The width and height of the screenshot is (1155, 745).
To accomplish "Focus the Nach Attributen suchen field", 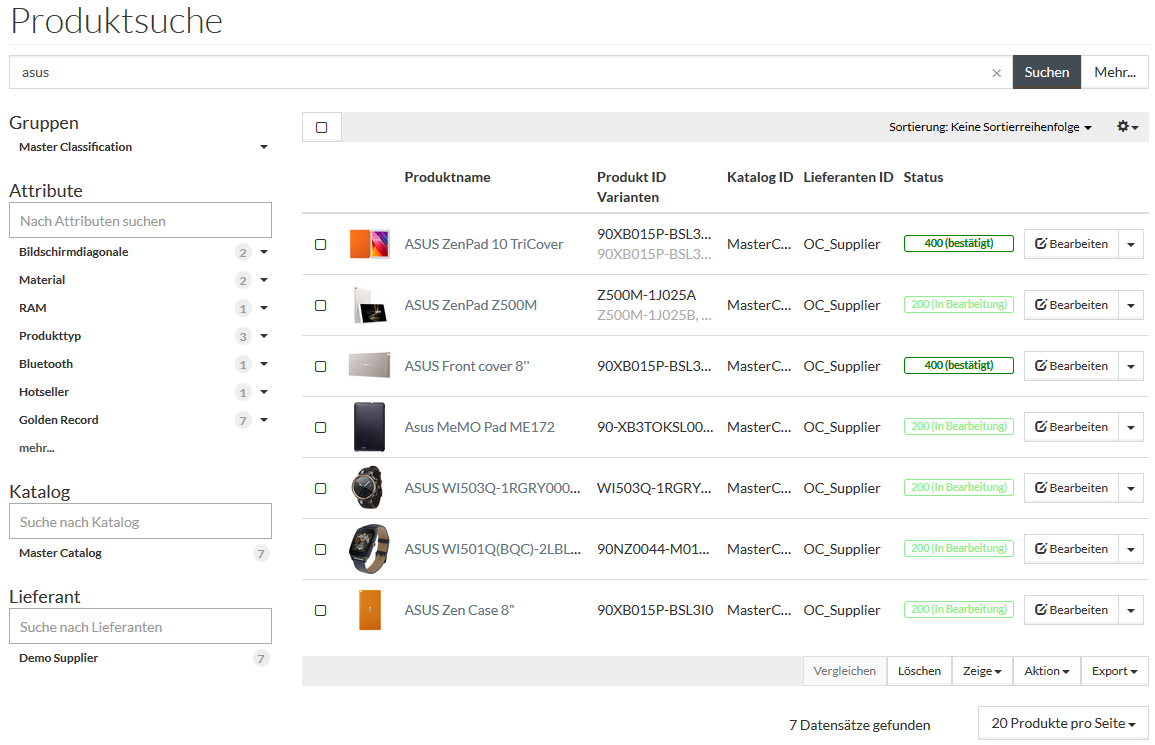I will [x=141, y=220].
